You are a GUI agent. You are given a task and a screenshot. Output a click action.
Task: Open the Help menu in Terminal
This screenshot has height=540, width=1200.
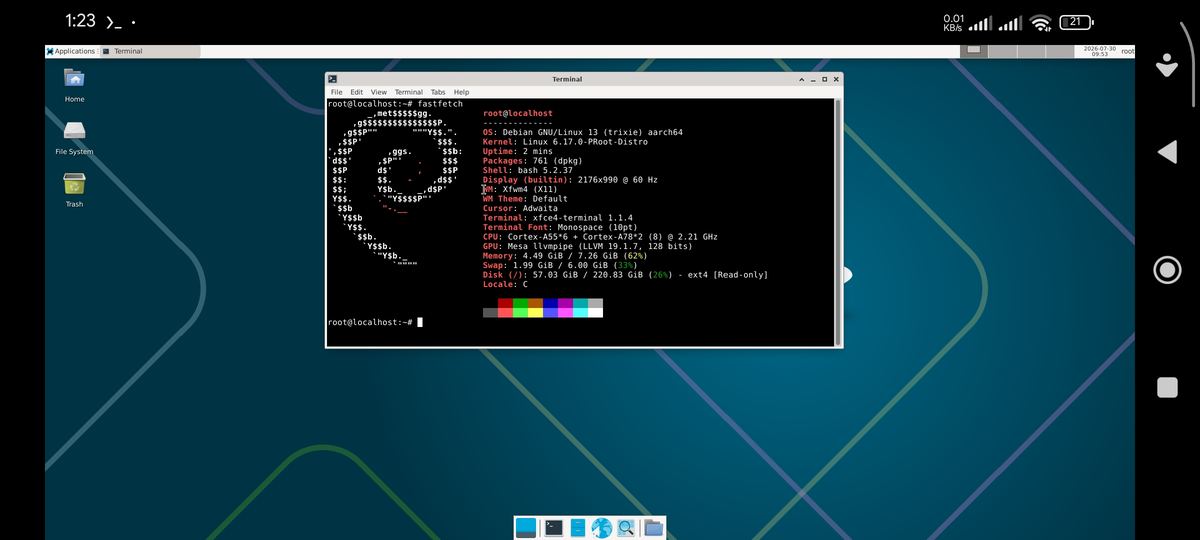[461, 92]
